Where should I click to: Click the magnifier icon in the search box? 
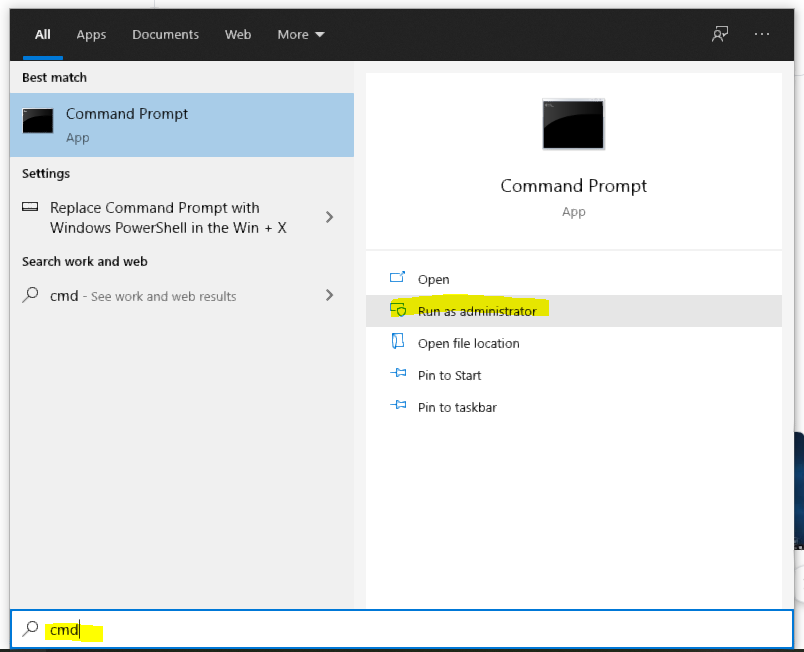(x=28, y=630)
